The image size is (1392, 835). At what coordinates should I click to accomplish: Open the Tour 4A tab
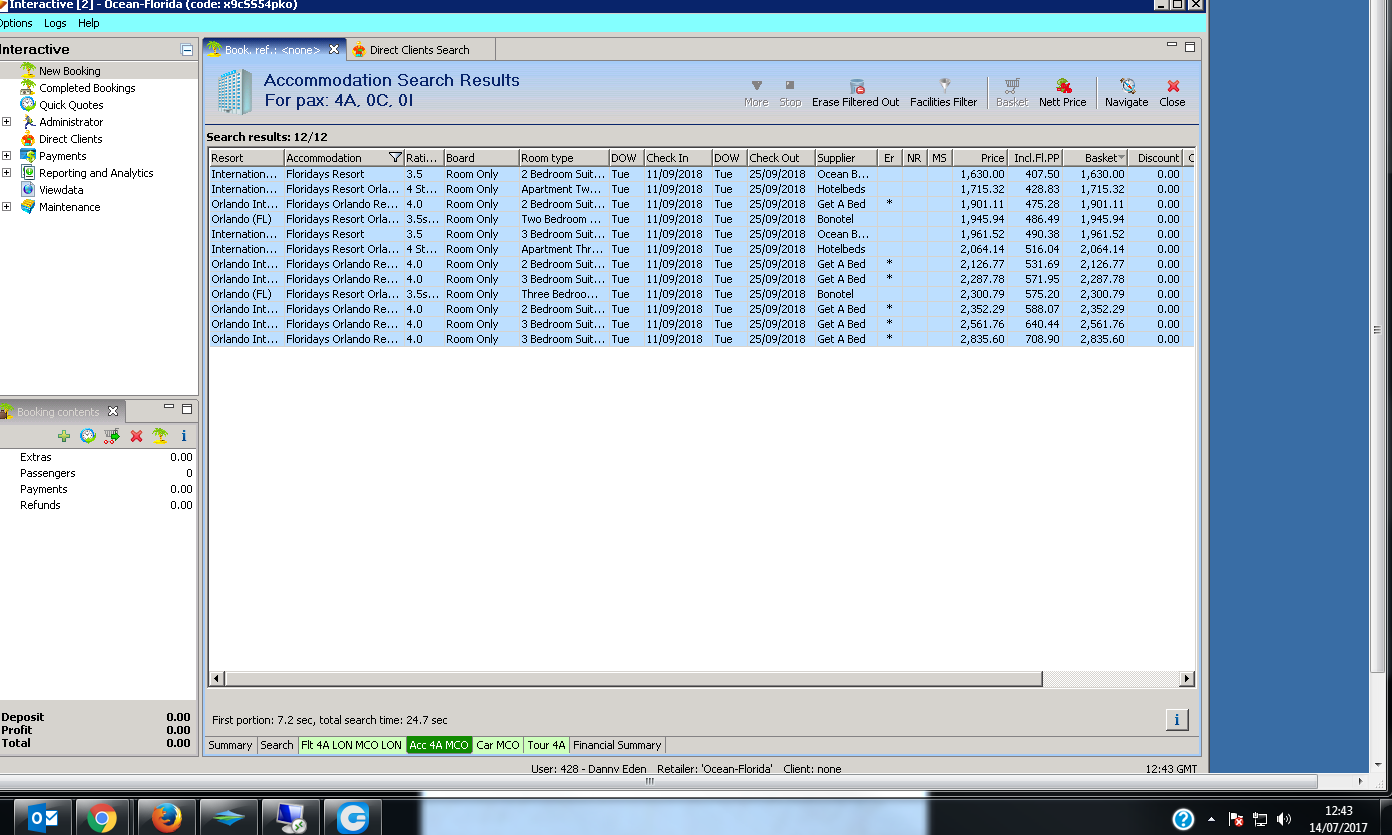tap(547, 745)
